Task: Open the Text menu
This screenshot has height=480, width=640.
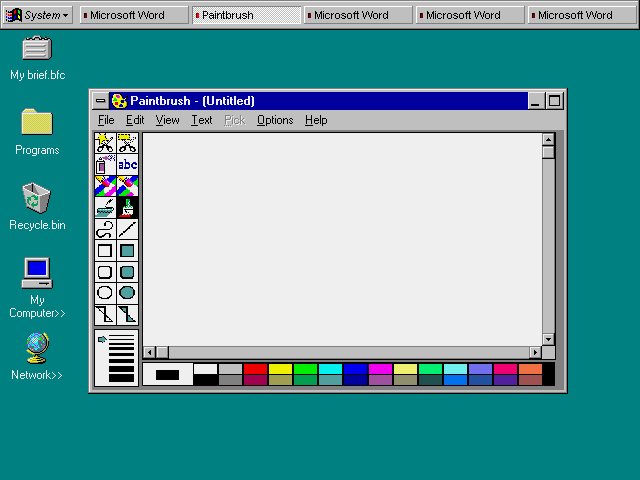Action: pyautogui.click(x=202, y=120)
